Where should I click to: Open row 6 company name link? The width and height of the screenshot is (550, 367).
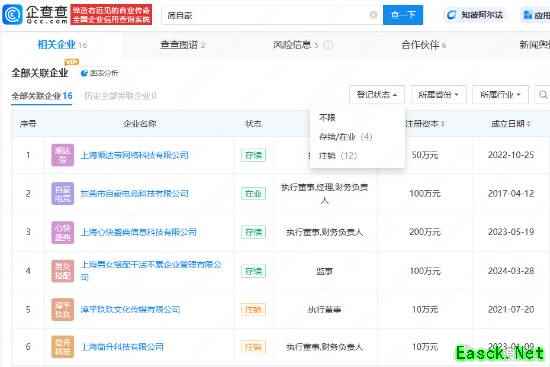click(122, 347)
